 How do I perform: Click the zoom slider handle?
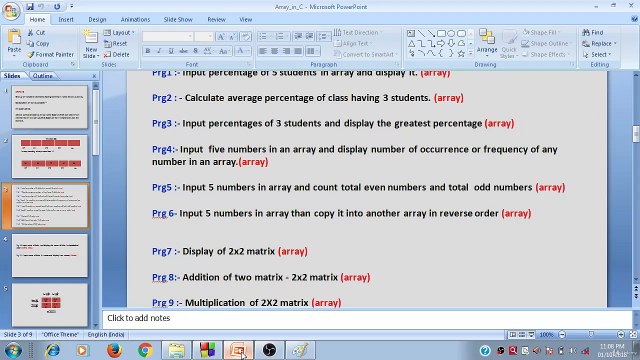591,334
